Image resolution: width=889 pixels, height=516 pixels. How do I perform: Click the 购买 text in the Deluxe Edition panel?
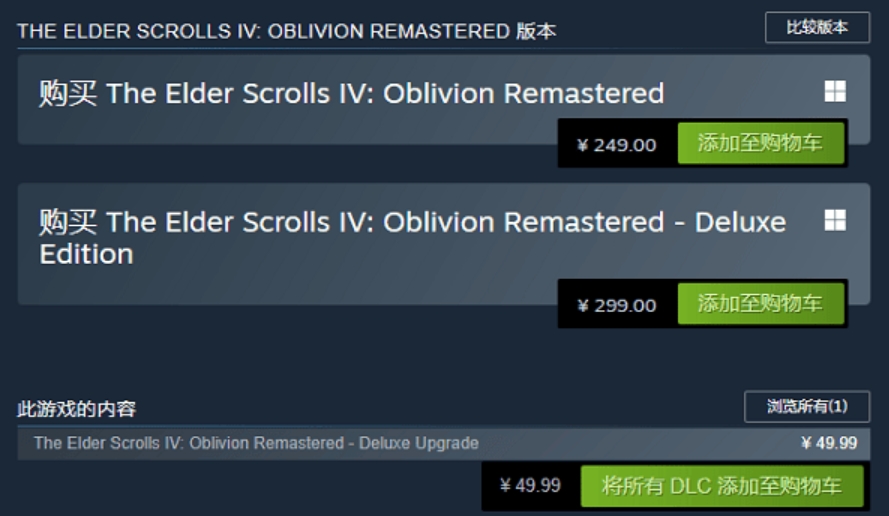68,222
